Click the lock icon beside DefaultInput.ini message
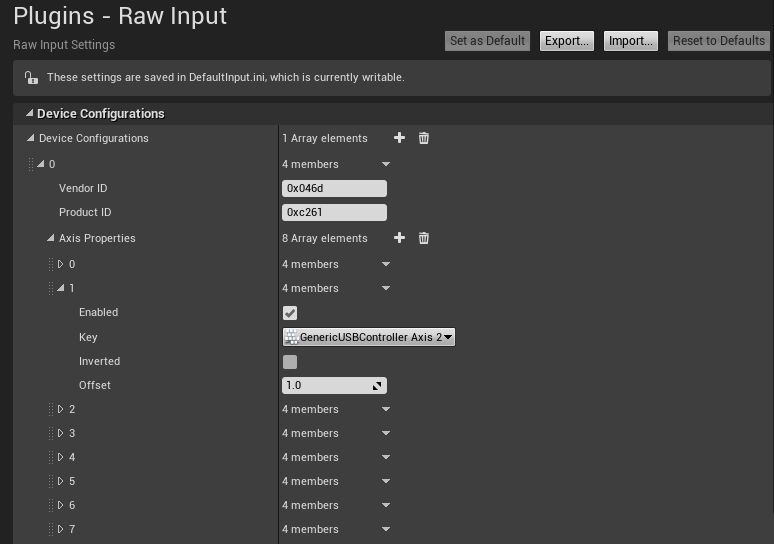Image resolution: width=774 pixels, height=544 pixels. coord(31,77)
